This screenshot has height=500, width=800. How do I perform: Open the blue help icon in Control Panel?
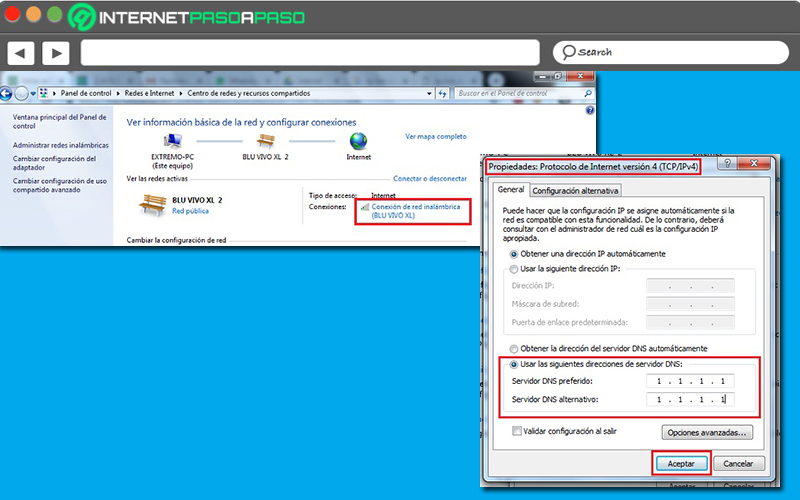tap(590, 110)
